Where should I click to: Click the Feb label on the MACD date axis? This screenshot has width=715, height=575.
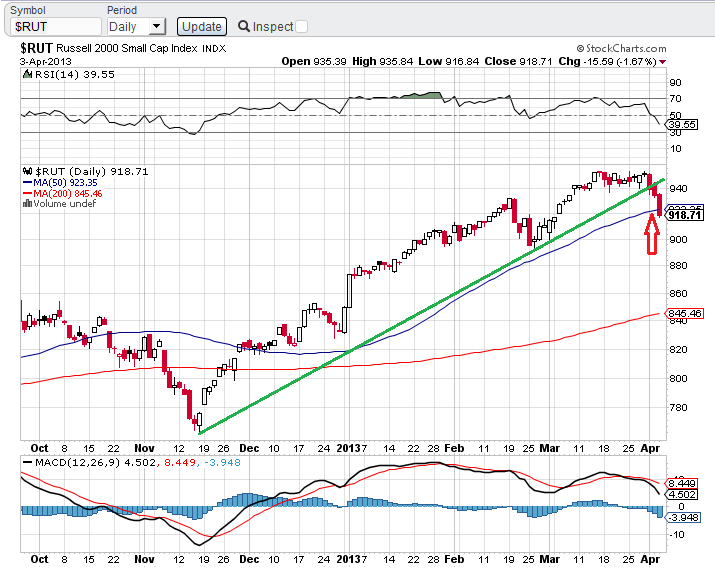(454, 559)
